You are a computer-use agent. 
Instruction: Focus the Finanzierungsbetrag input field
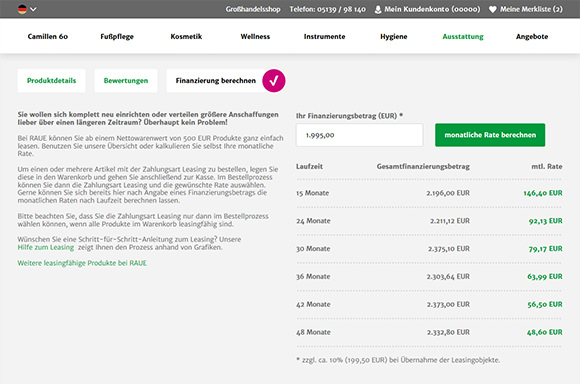[360, 135]
